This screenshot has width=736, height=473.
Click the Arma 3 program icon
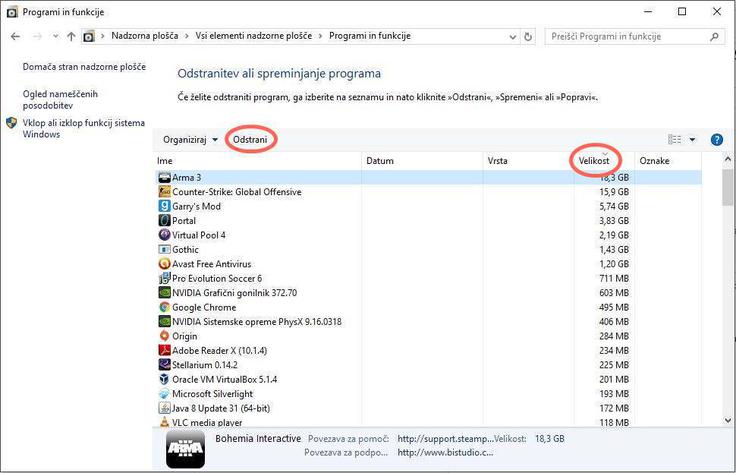(164, 177)
